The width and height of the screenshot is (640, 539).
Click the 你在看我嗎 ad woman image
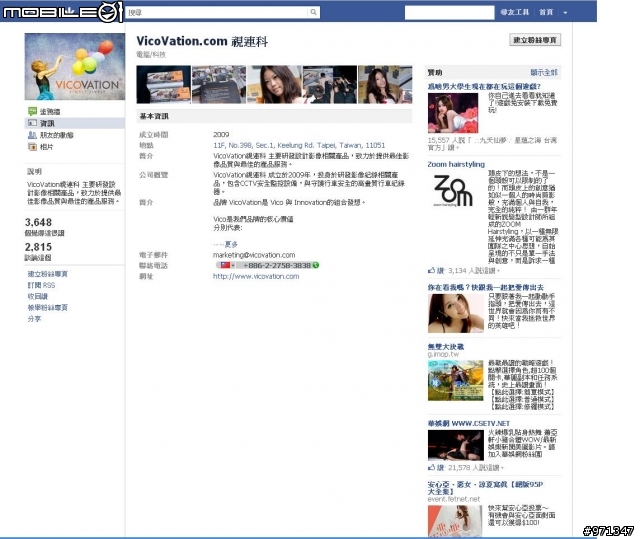pos(456,313)
